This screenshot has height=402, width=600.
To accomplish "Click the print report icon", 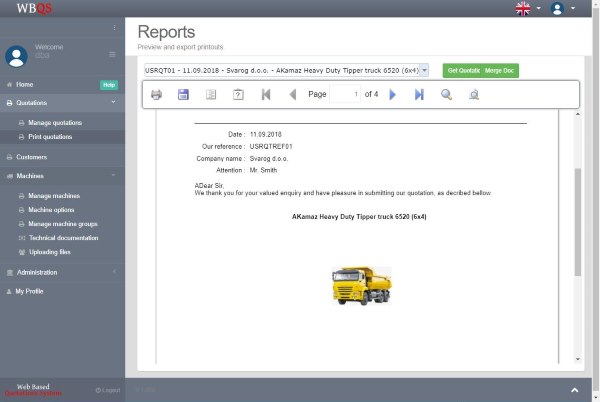I will (156, 94).
